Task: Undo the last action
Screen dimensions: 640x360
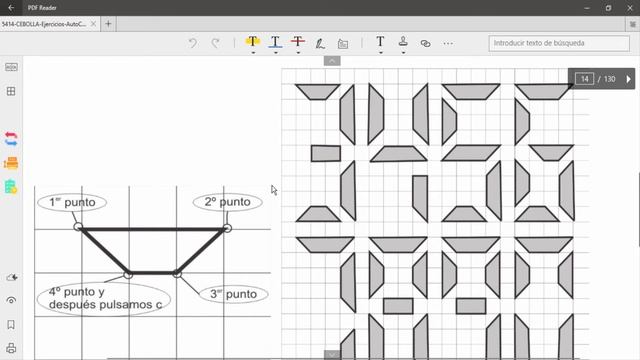Action: tap(193, 43)
